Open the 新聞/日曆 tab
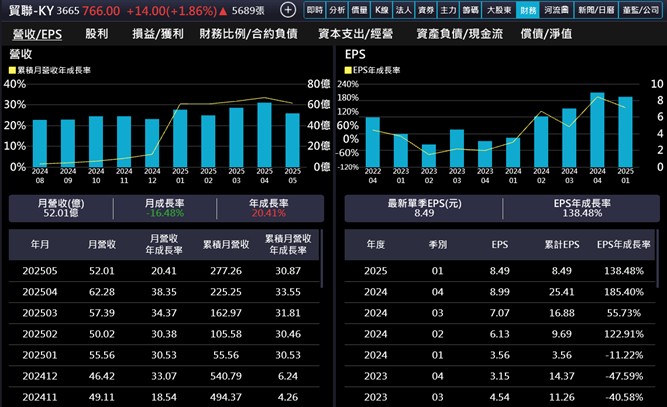Screen dimensions: 667x407 click(x=596, y=10)
